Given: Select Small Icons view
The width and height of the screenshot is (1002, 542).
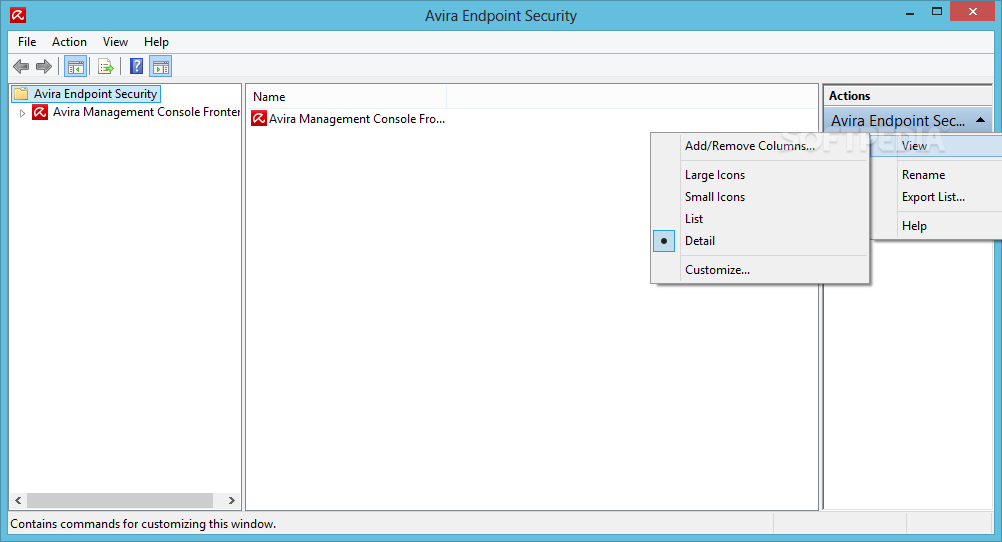Looking at the screenshot, I should (x=760, y=197).
